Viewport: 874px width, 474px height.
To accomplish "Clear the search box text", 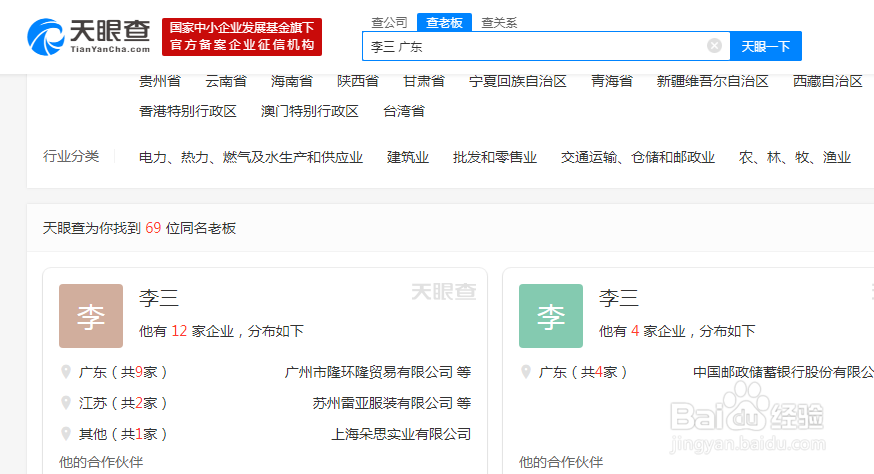I will tap(714, 46).
